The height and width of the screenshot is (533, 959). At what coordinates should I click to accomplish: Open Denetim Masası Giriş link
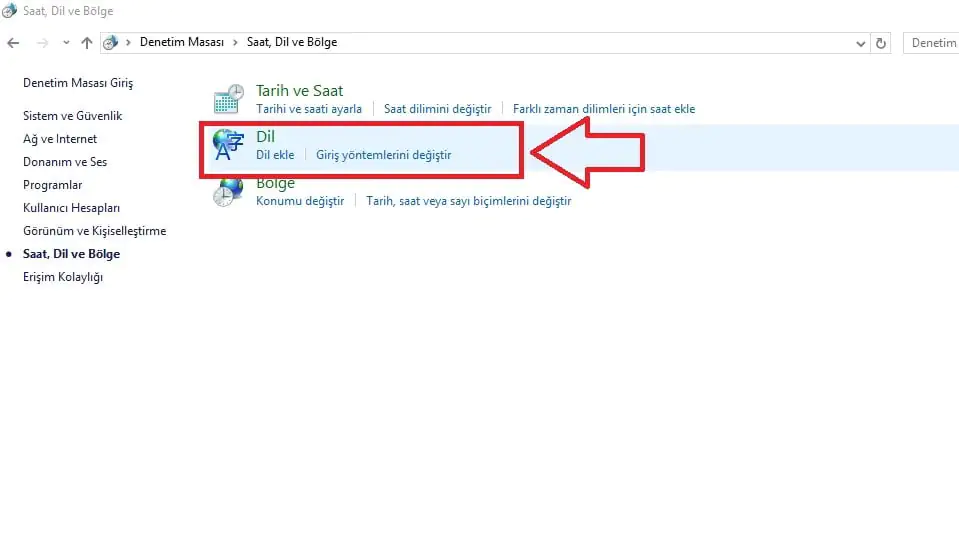click(78, 83)
